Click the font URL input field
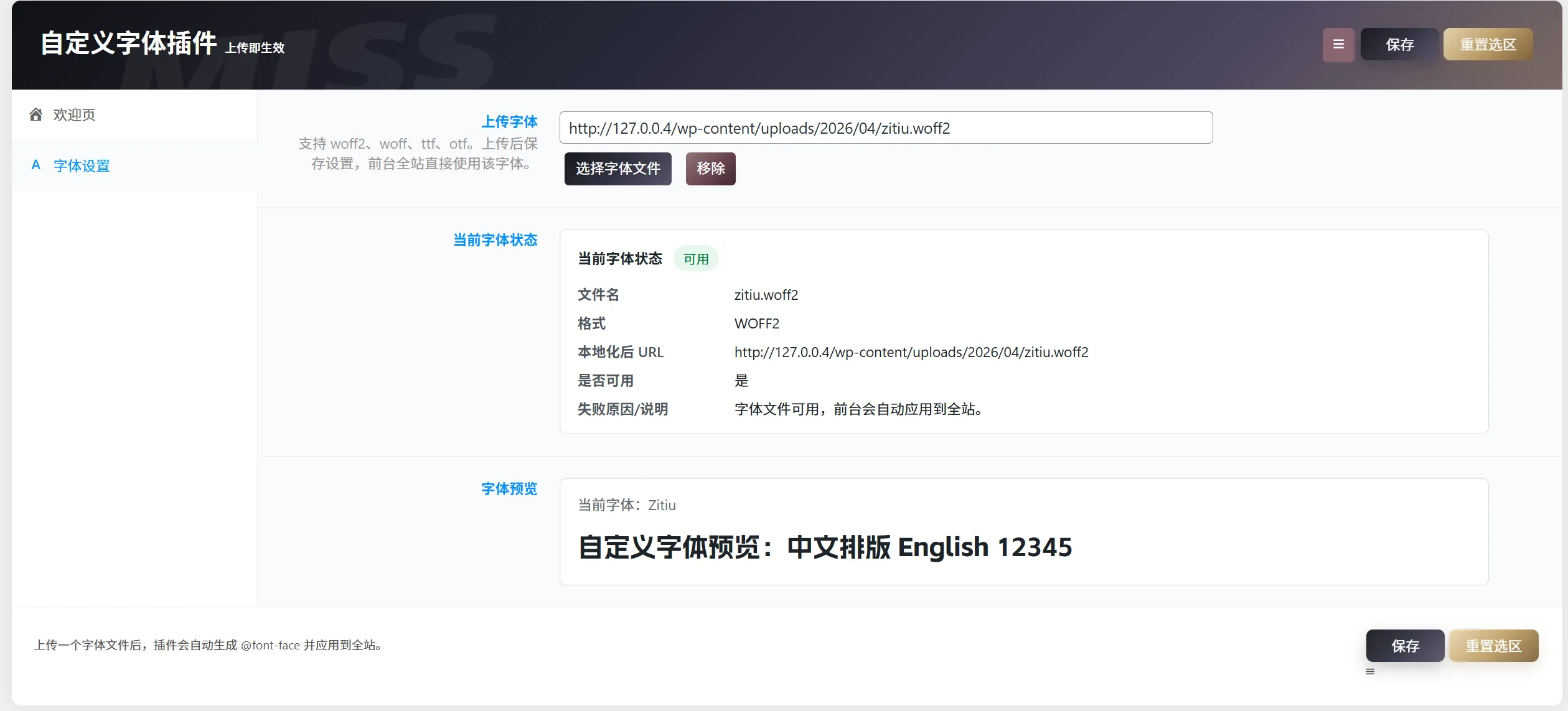The image size is (1568, 711). [x=886, y=128]
